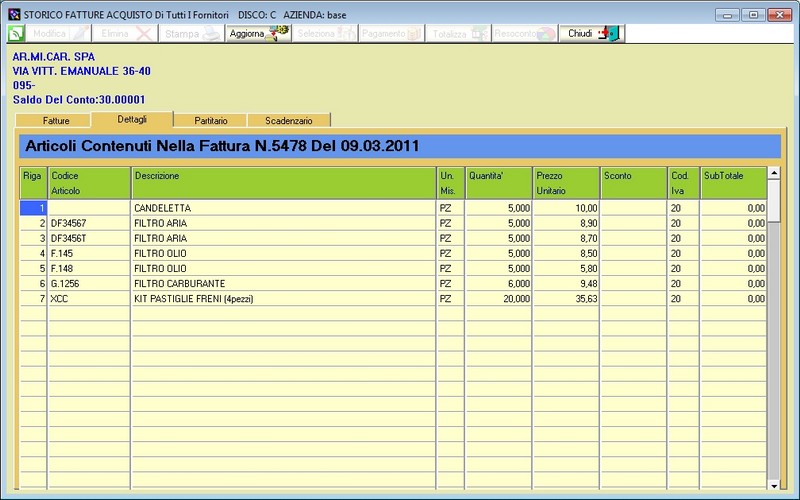The height and width of the screenshot is (500, 800).
Task: Click the Pagamento toolbar button
Action: coord(391,34)
